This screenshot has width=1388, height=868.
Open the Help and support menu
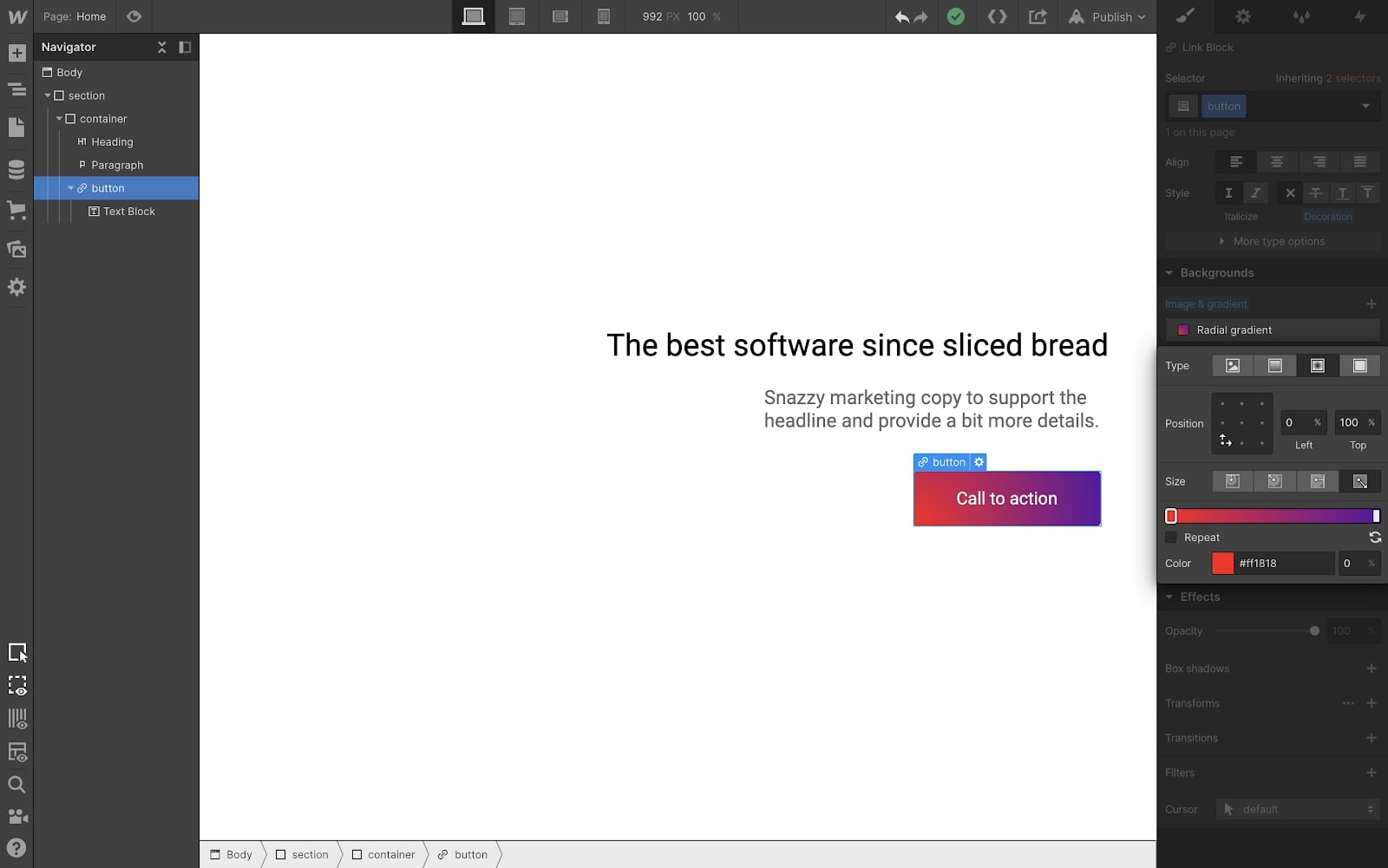click(x=16, y=848)
